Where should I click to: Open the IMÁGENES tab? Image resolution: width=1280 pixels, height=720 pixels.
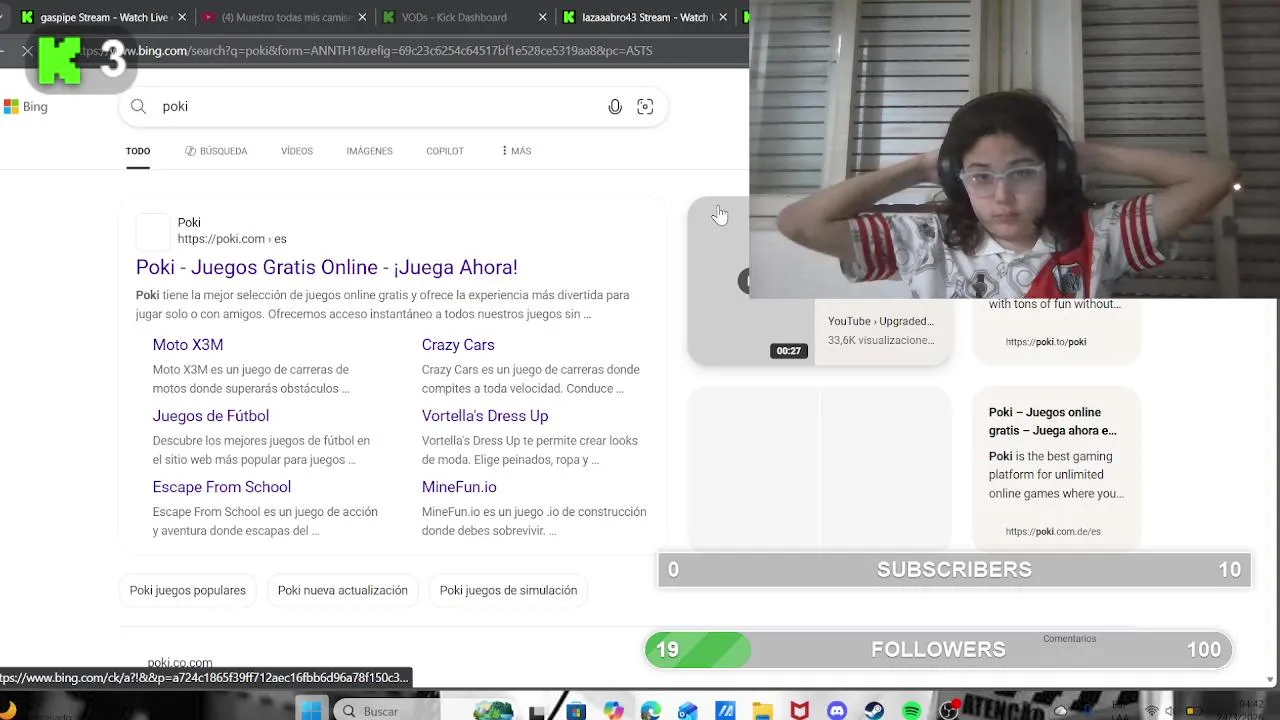pyautogui.click(x=369, y=151)
